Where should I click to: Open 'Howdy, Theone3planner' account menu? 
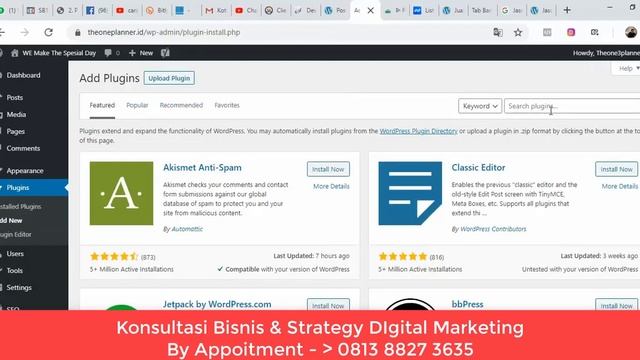coord(606,53)
